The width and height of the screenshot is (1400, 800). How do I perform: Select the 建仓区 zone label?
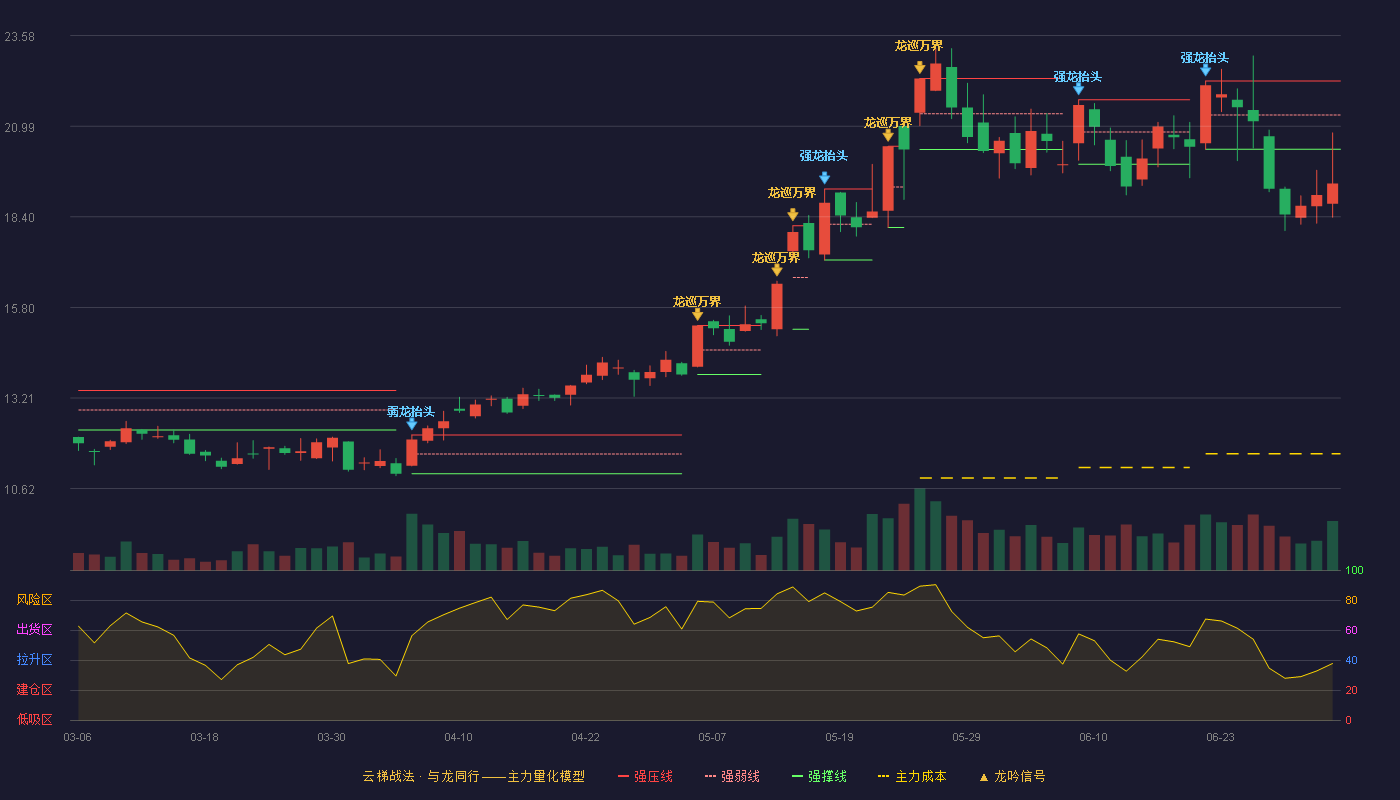(x=34, y=690)
